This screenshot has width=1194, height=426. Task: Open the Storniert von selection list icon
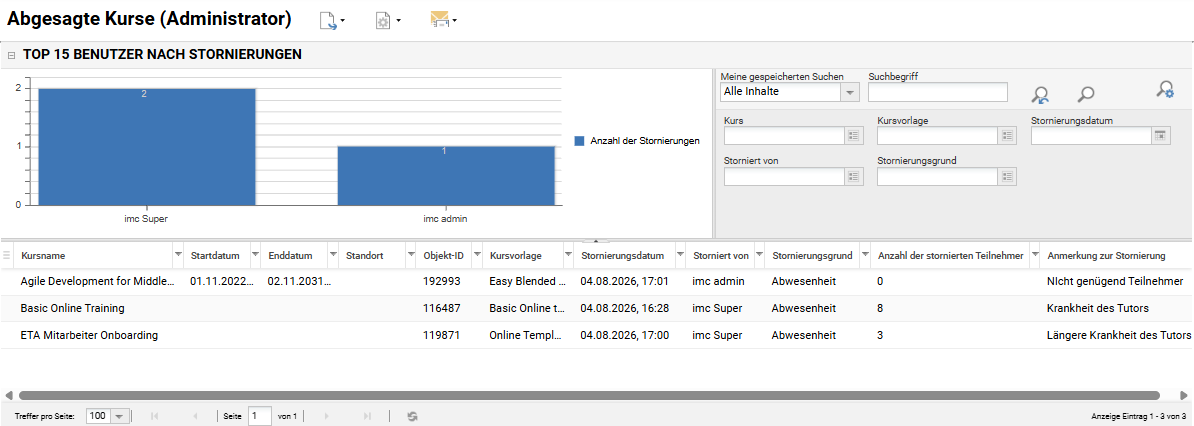854,177
